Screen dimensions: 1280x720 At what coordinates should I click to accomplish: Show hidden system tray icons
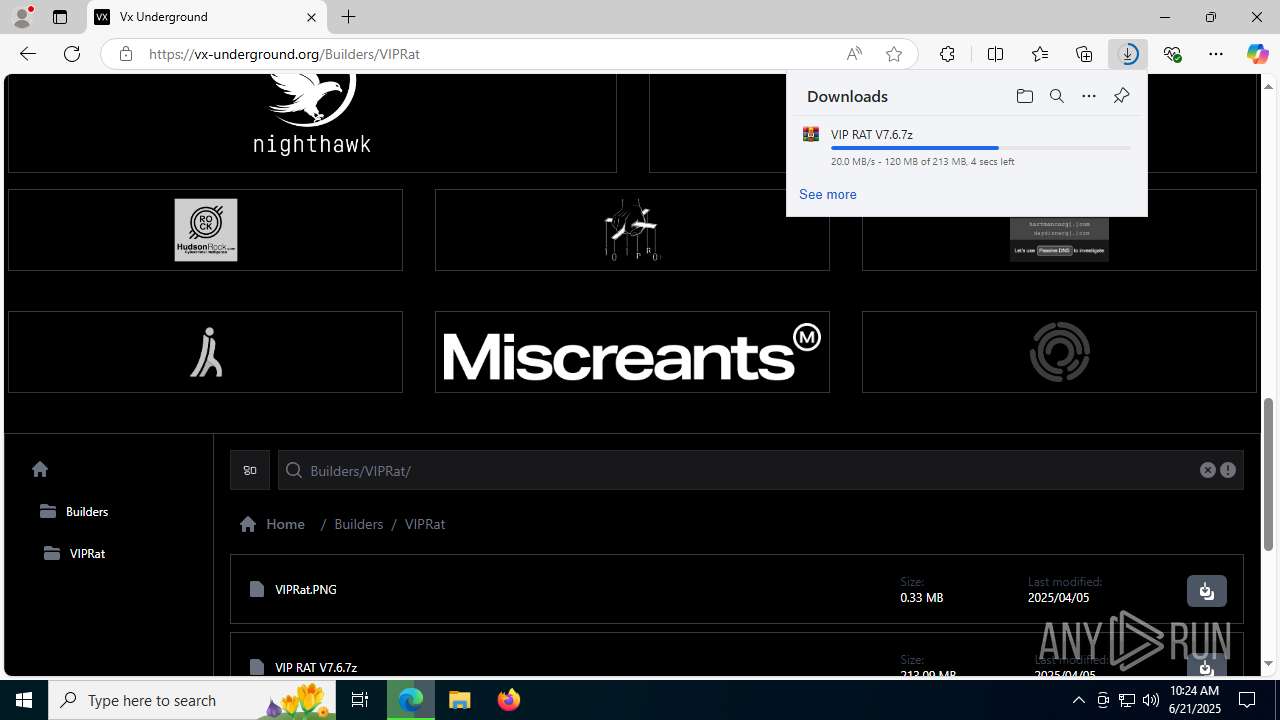point(1078,700)
